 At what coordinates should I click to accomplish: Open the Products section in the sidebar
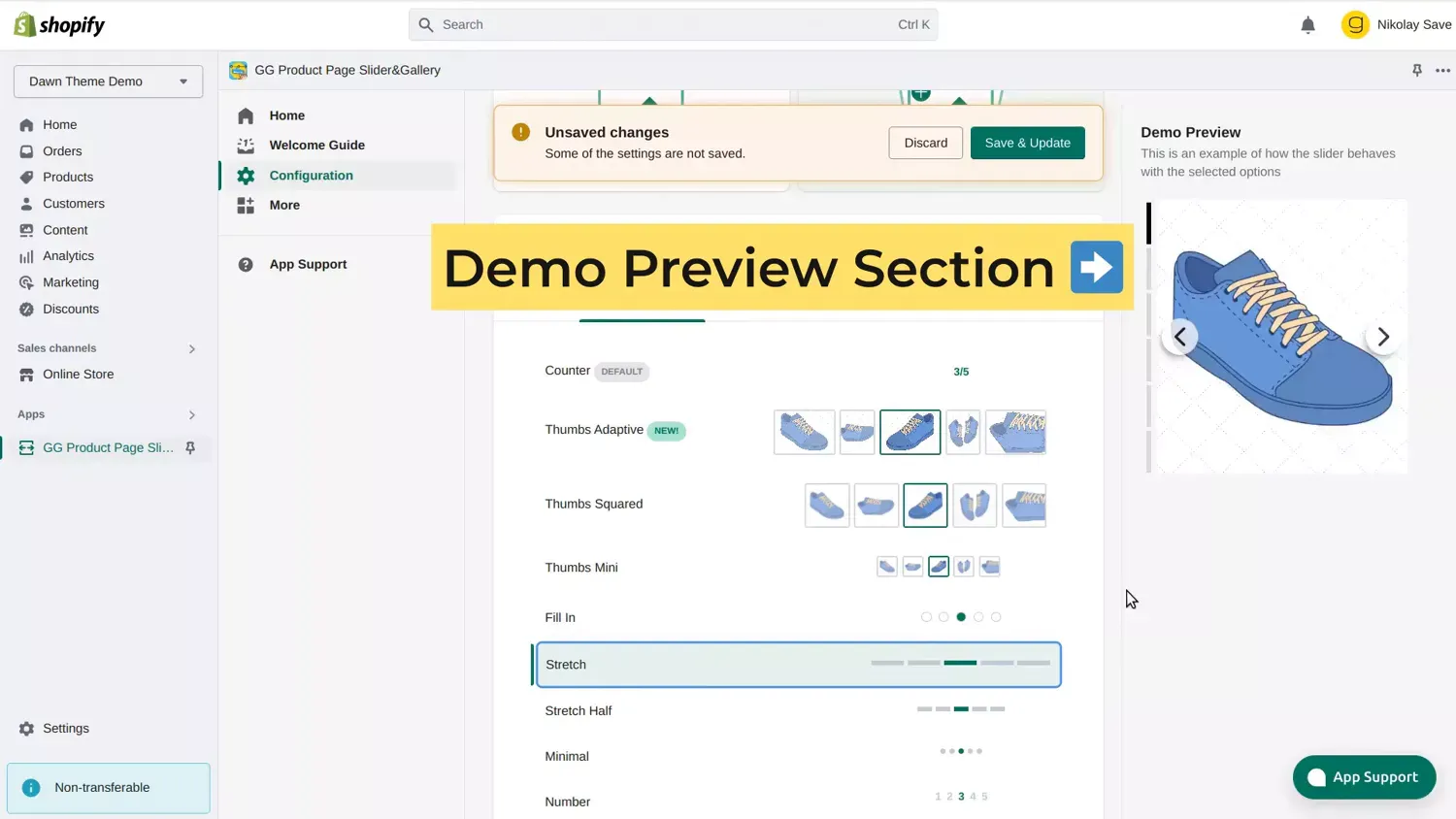click(x=68, y=177)
